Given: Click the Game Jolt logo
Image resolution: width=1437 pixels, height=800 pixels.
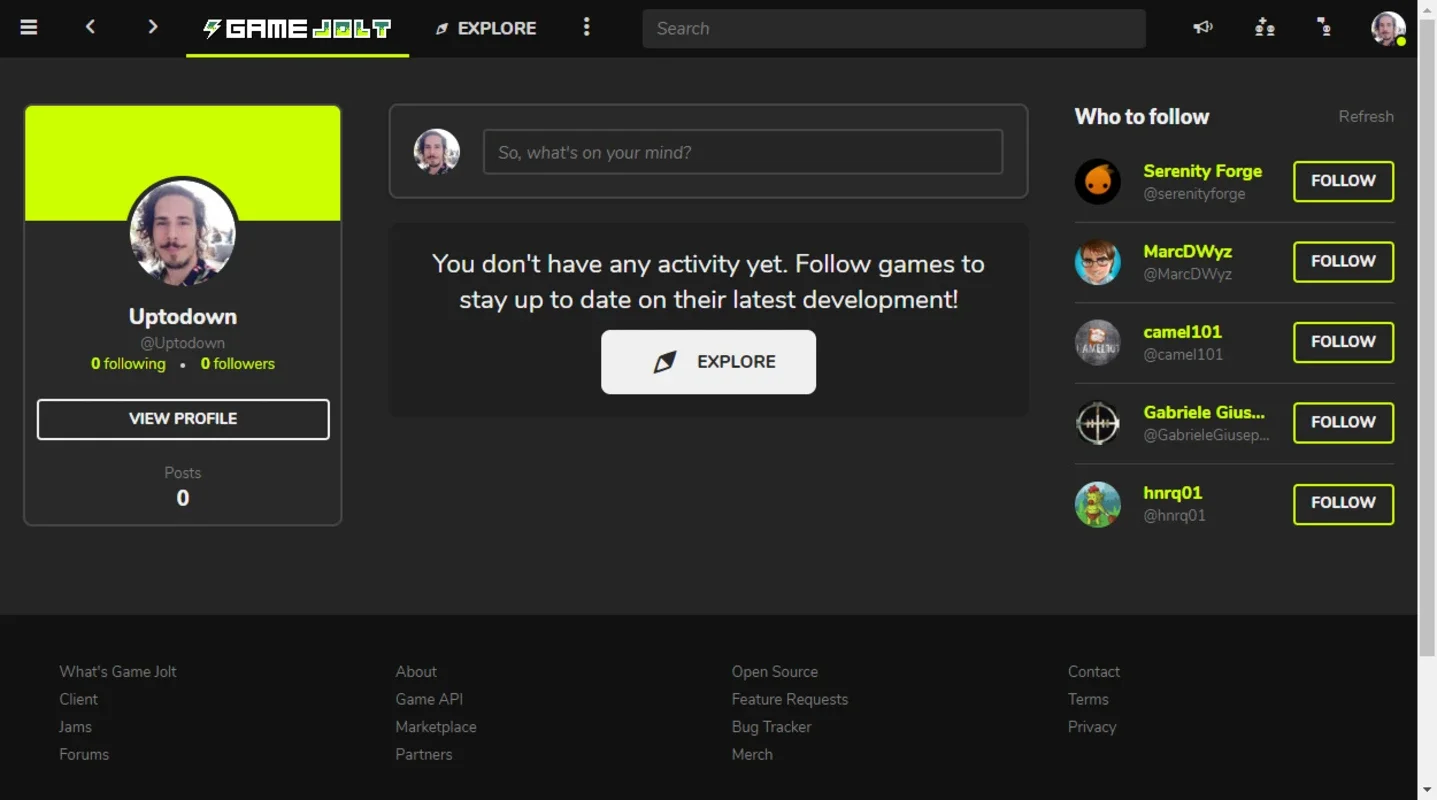Looking at the screenshot, I should (297, 28).
